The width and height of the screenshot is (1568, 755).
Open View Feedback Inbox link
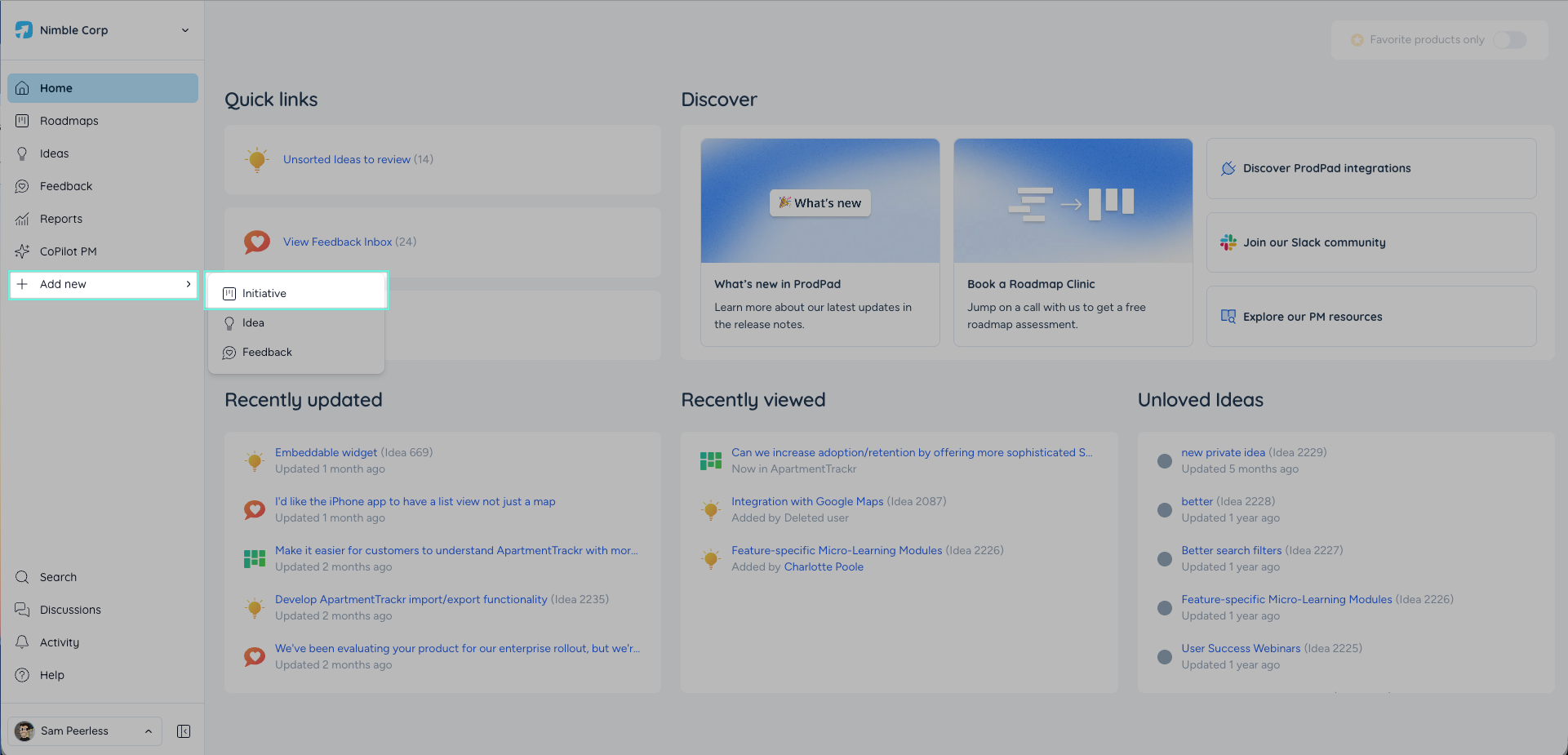(338, 242)
